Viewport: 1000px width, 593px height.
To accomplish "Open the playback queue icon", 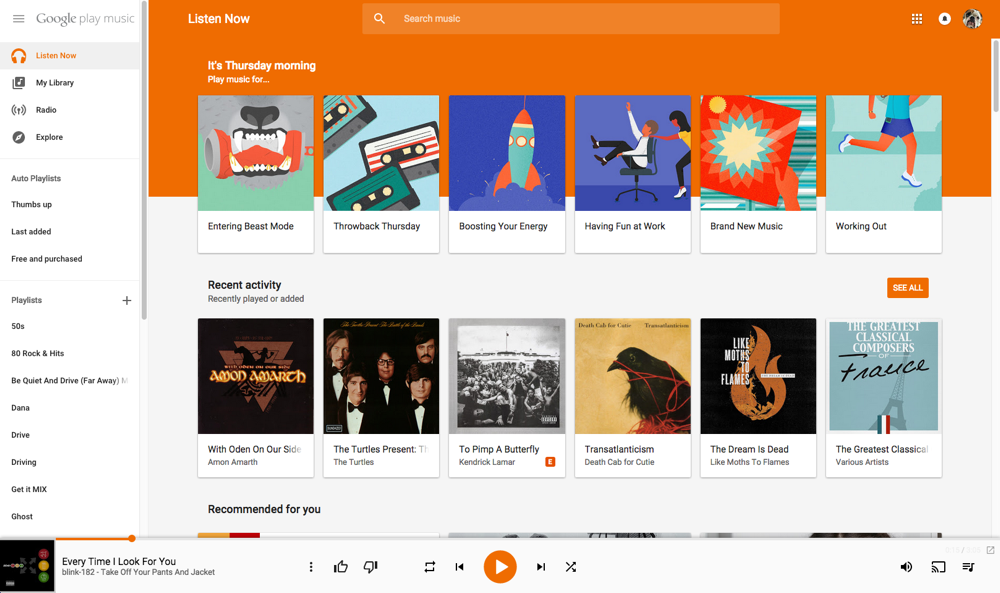I will (x=968, y=567).
